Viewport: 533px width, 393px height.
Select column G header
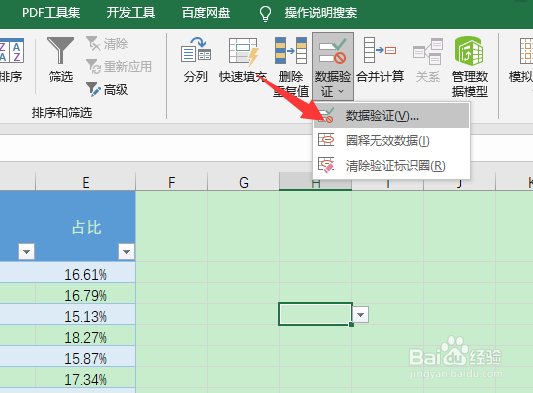coord(244,182)
